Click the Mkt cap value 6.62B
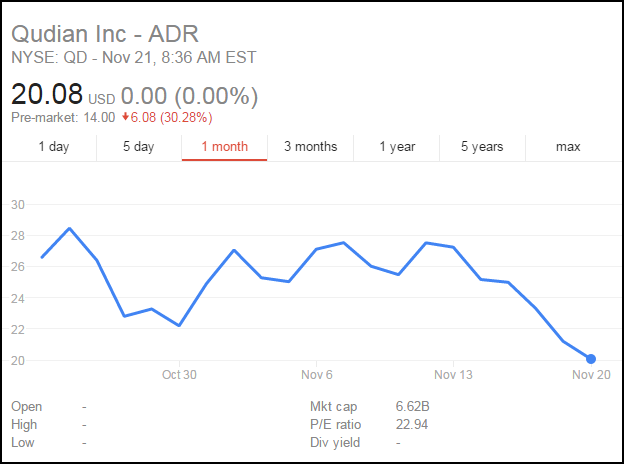The image size is (624, 464). coord(415,408)
